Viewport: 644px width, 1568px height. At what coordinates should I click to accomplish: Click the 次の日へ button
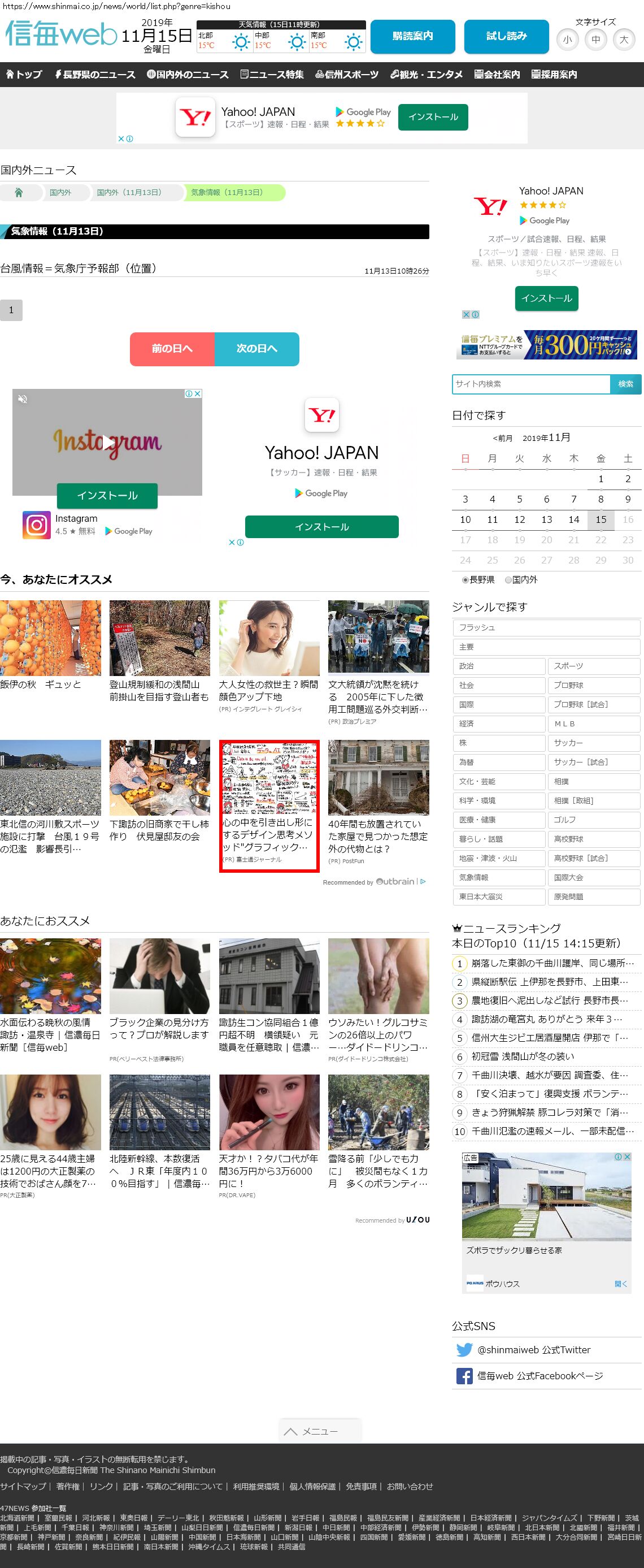click(x=256, y=349)
